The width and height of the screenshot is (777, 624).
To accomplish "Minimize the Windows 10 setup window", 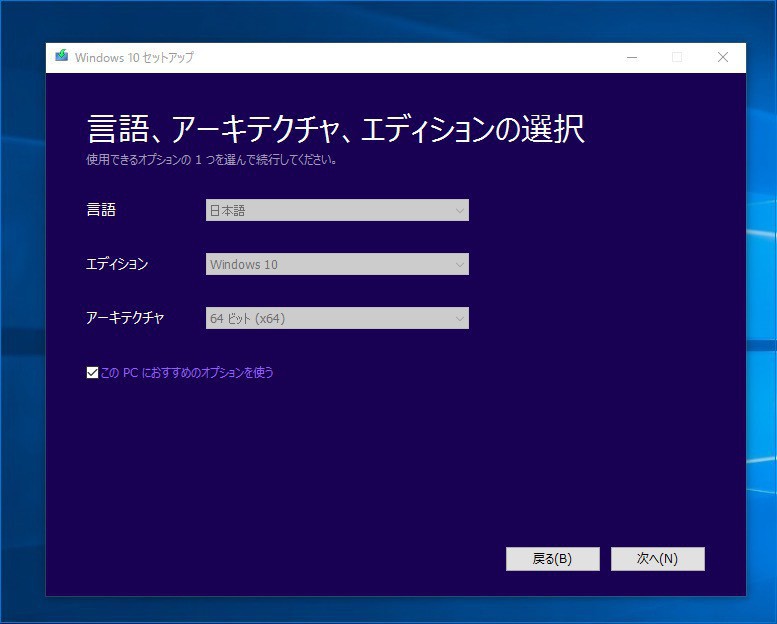I will (x=632, y=57).
